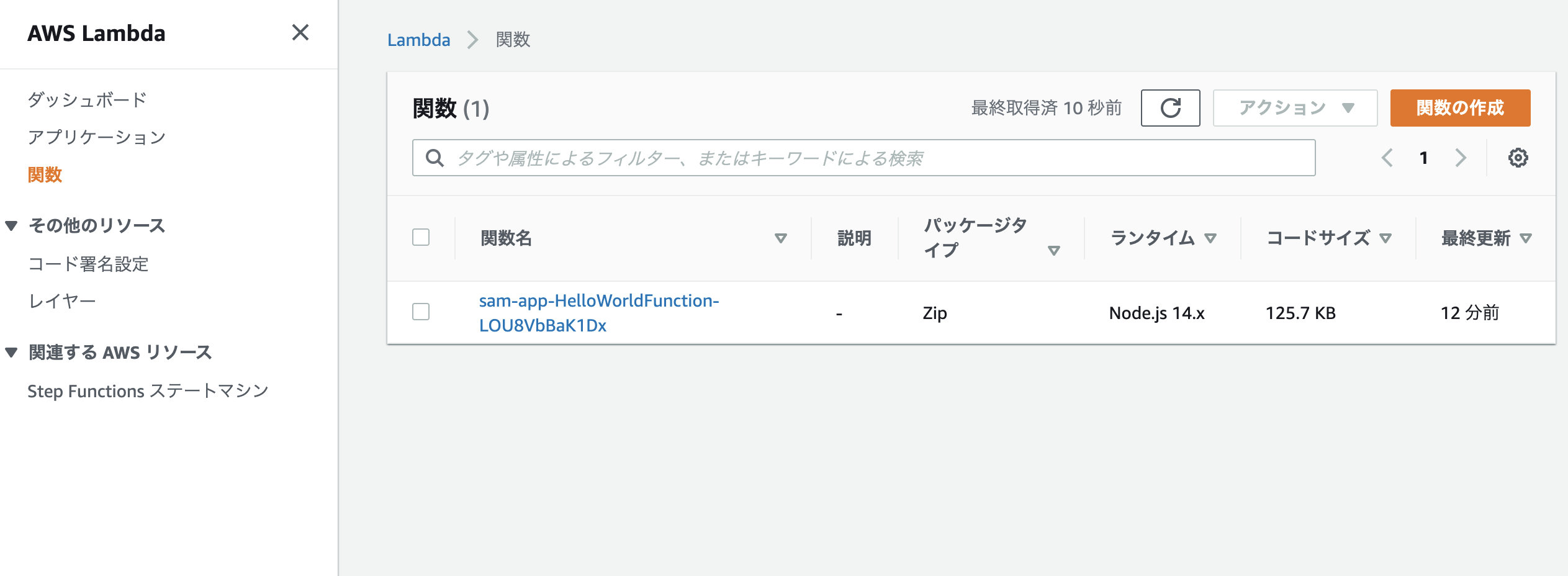Sort by 最終更新 column arrow
The image size is (1568, 576).
(x=1525, y=238)
